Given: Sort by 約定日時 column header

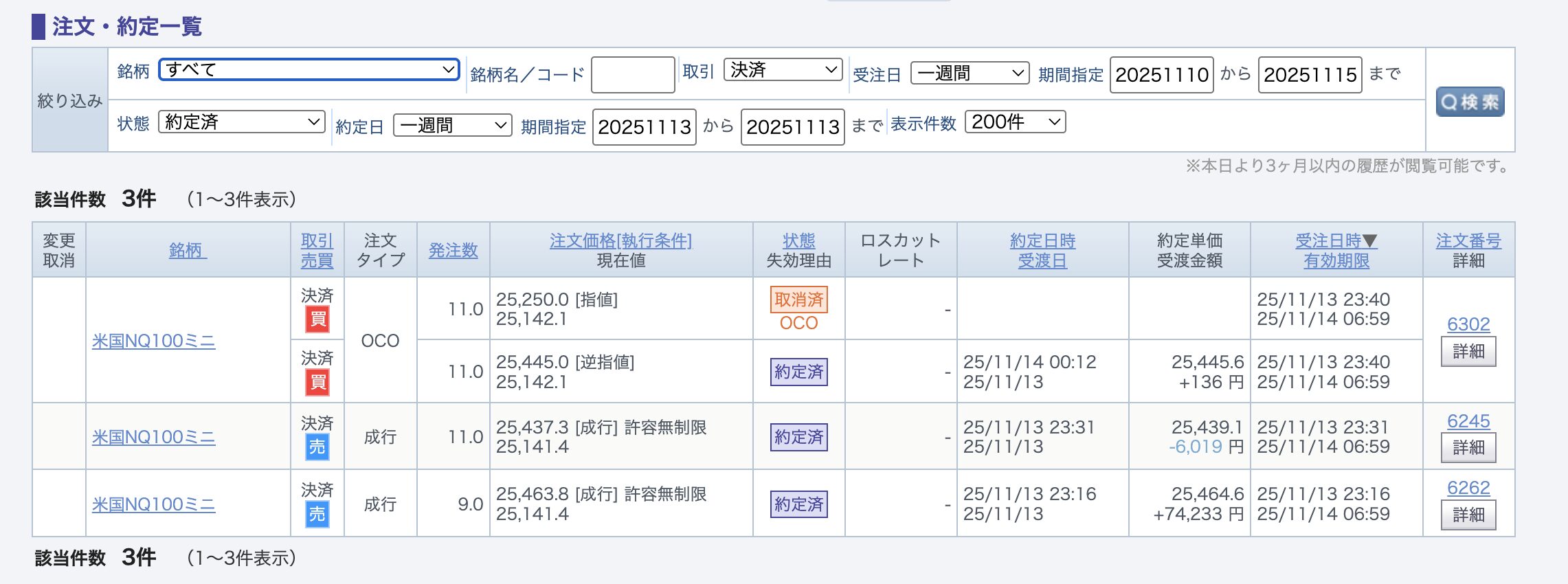Looking at the screenshot, I should tap(1042, 240).
